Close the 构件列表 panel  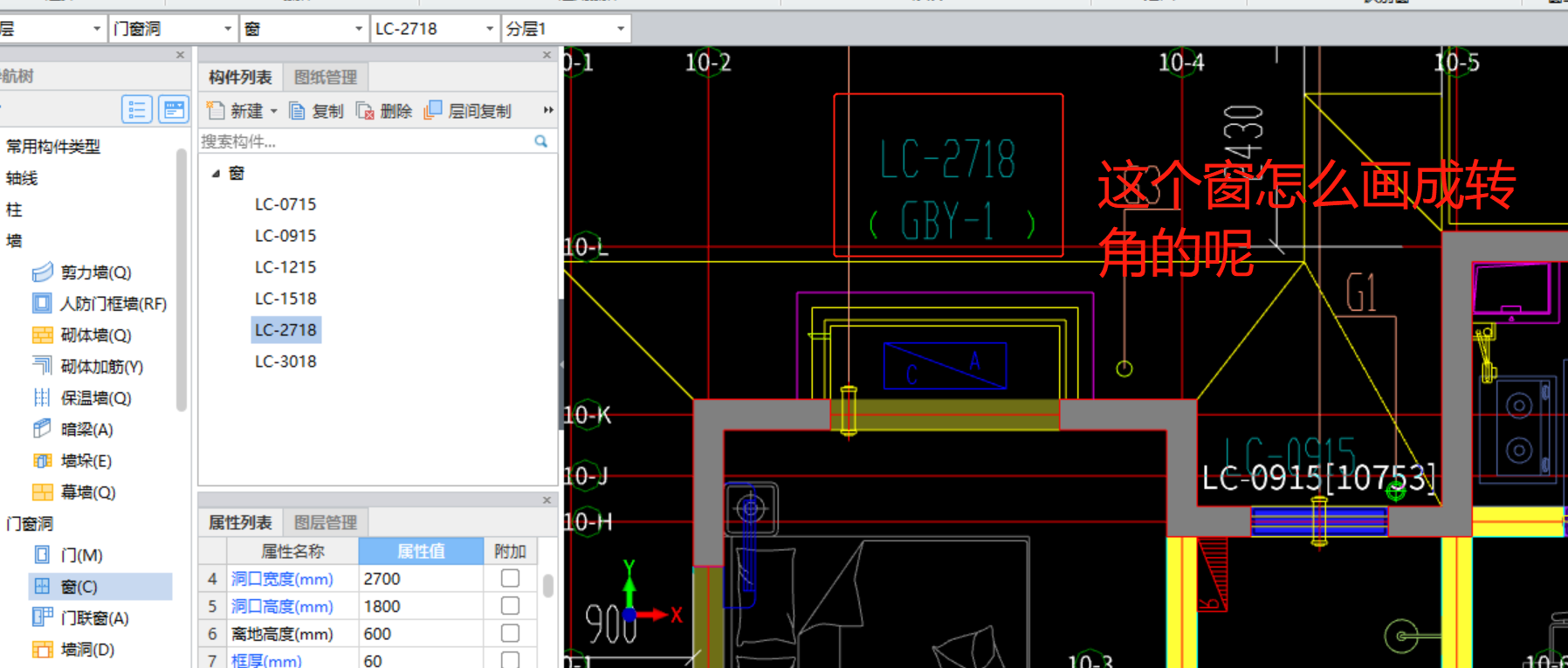coord(547,55)
